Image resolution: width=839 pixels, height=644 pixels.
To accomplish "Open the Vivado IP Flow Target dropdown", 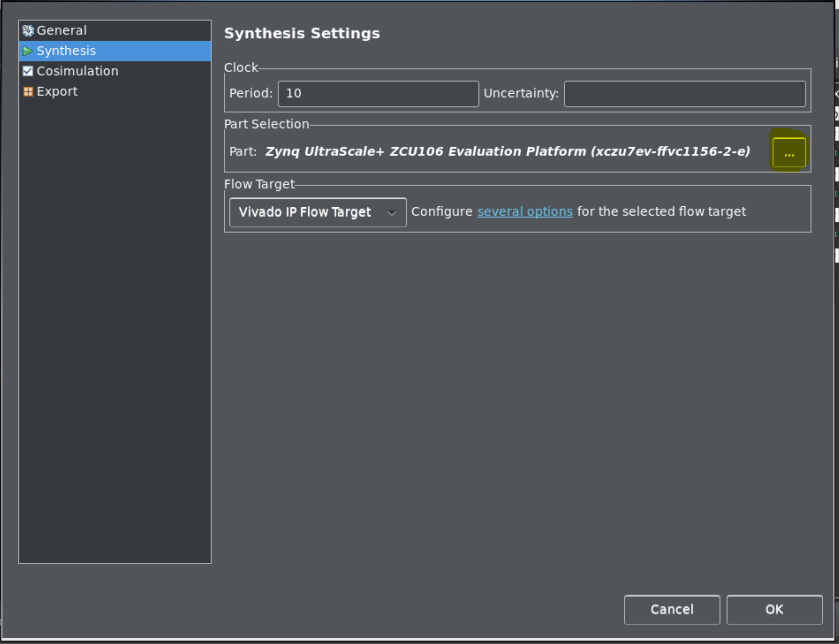I will 305,212.
